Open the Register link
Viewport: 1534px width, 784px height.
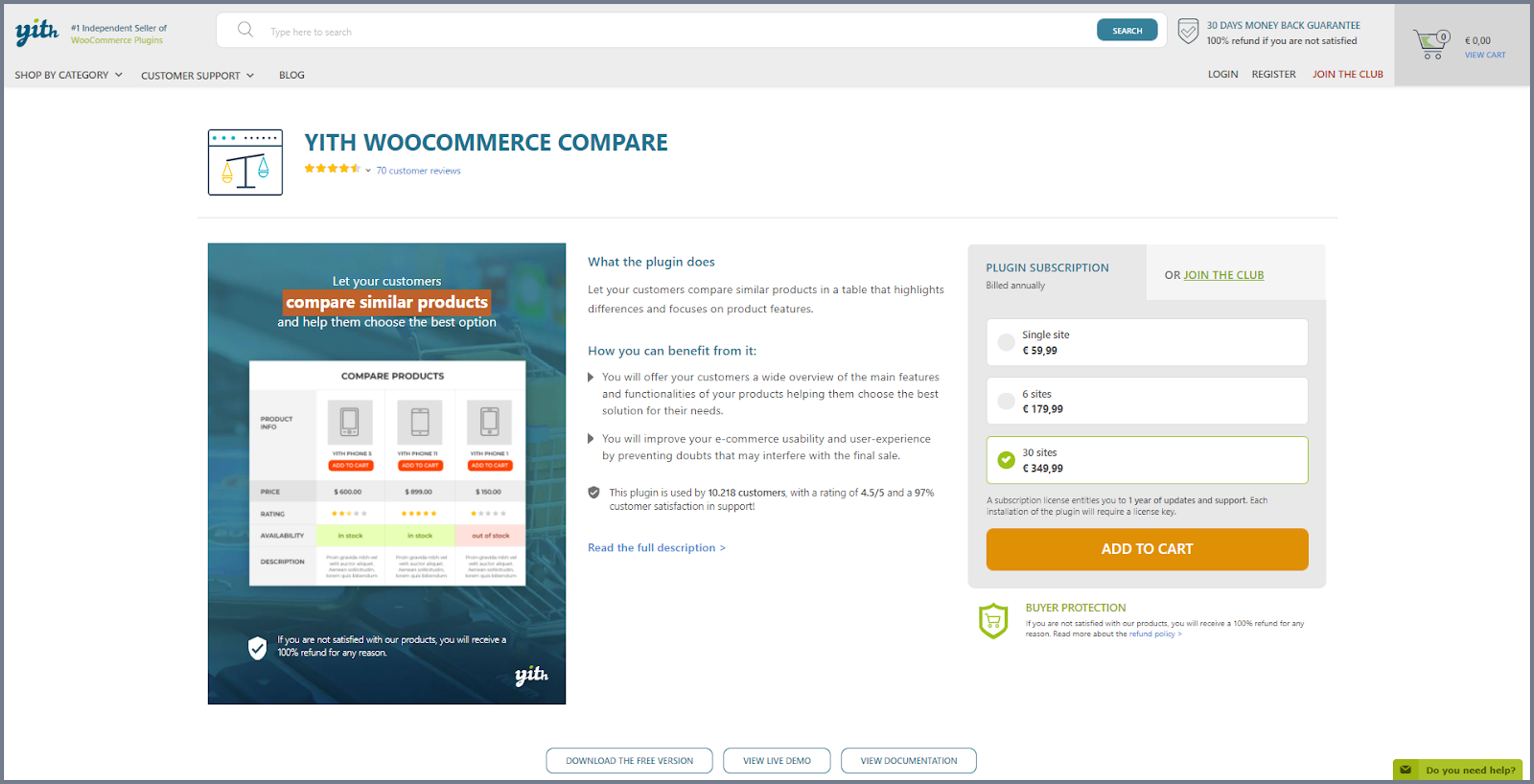coord(1273,74)
